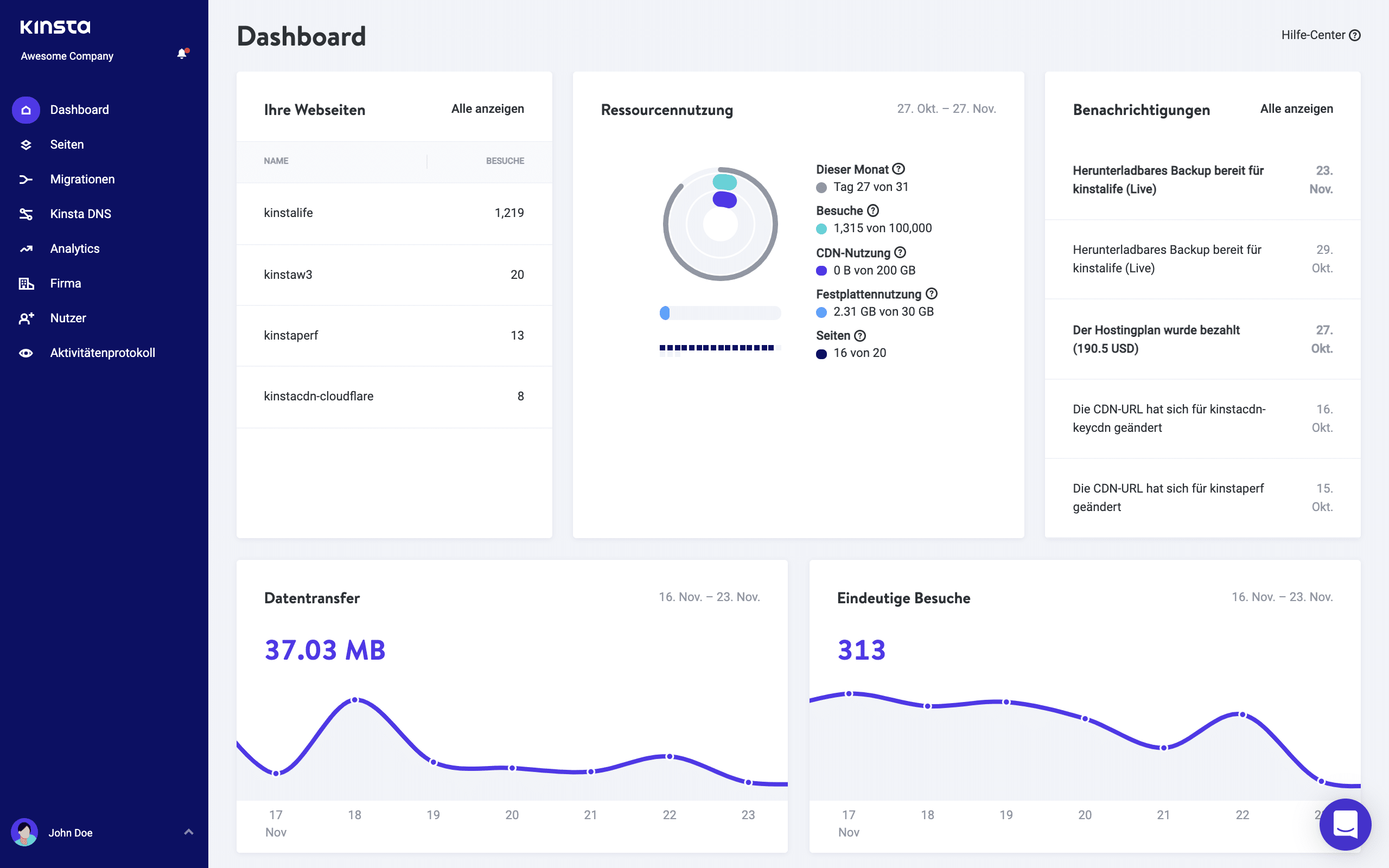Click the notification bell icon

click(x=182, y=54)
